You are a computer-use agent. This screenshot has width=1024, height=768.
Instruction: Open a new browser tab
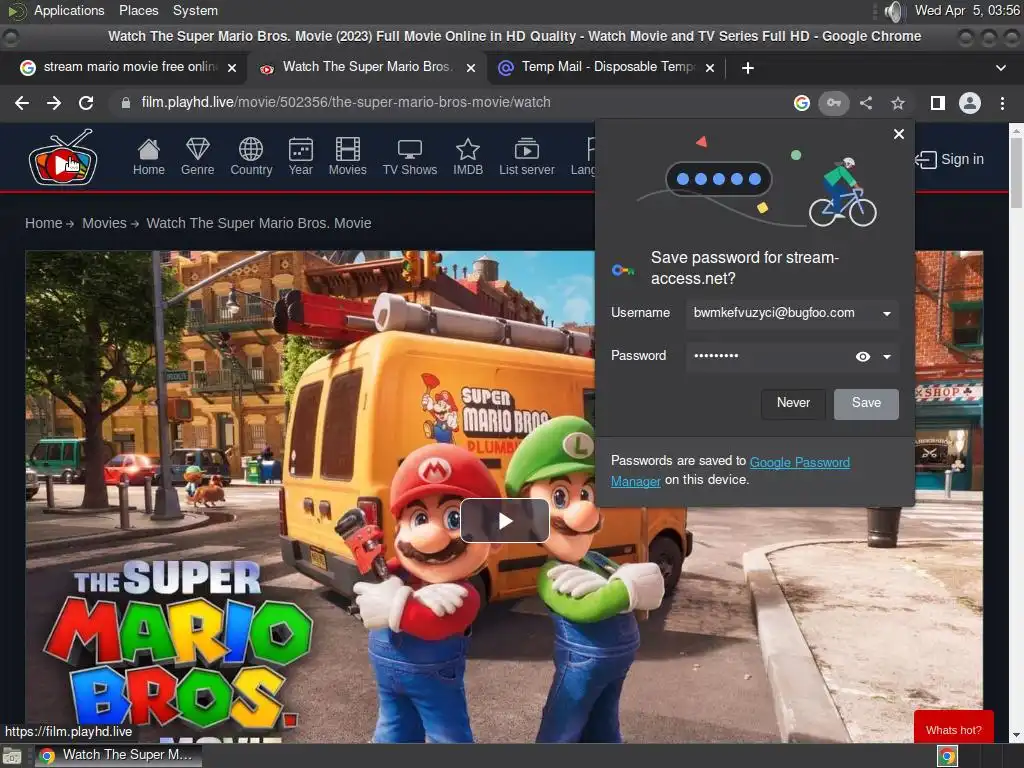[x=748, y=68]
